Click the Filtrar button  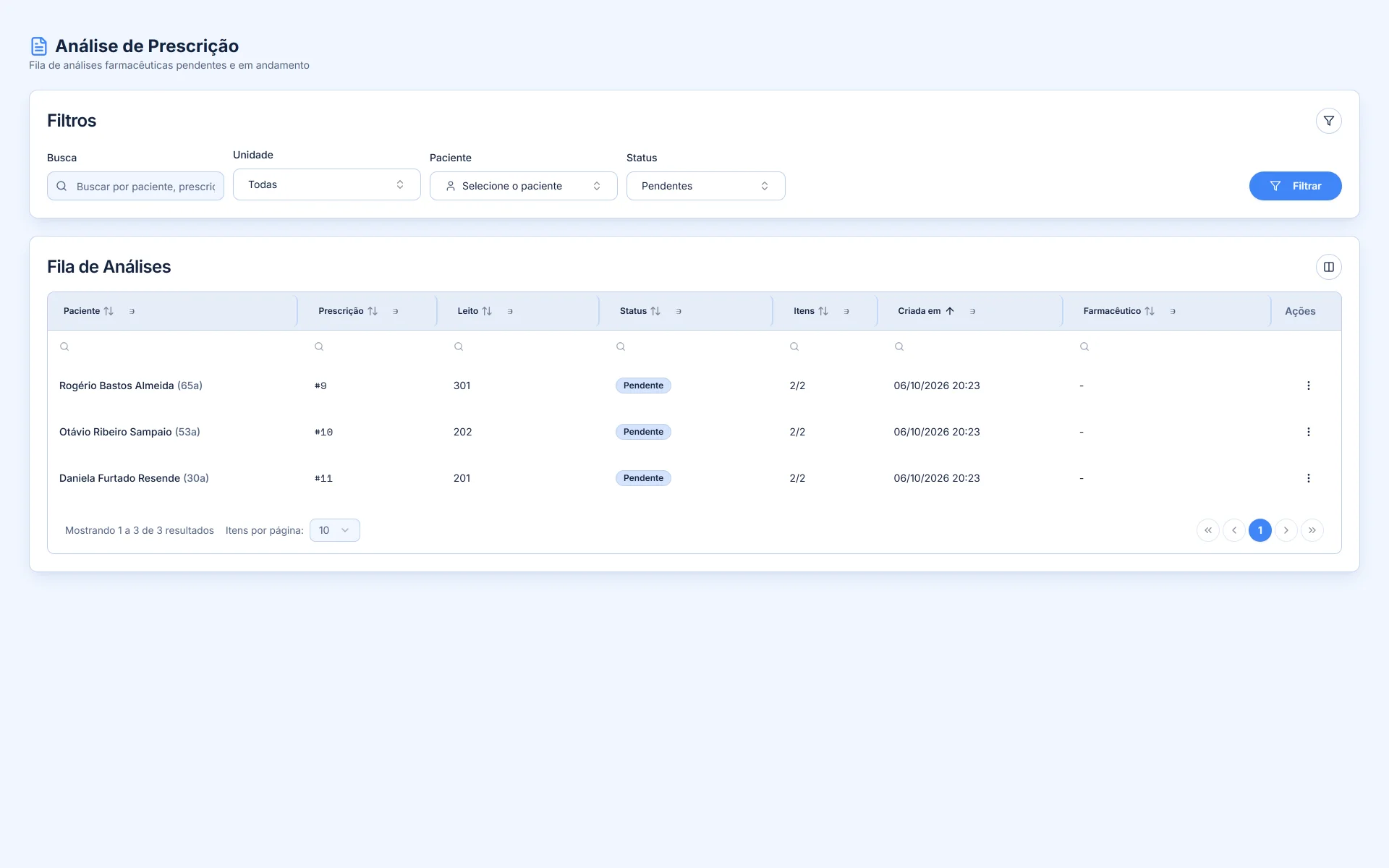point(1295,186)
